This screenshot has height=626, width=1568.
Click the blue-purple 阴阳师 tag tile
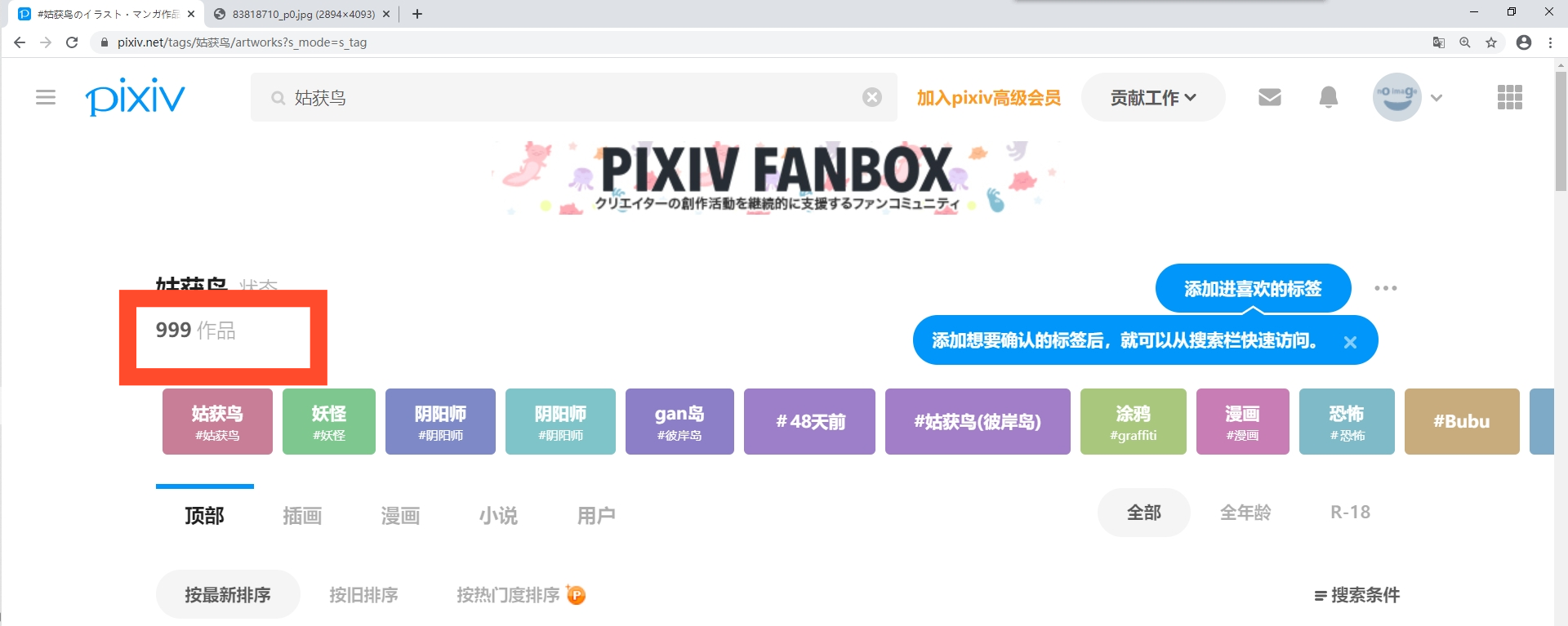pos(440,421)
